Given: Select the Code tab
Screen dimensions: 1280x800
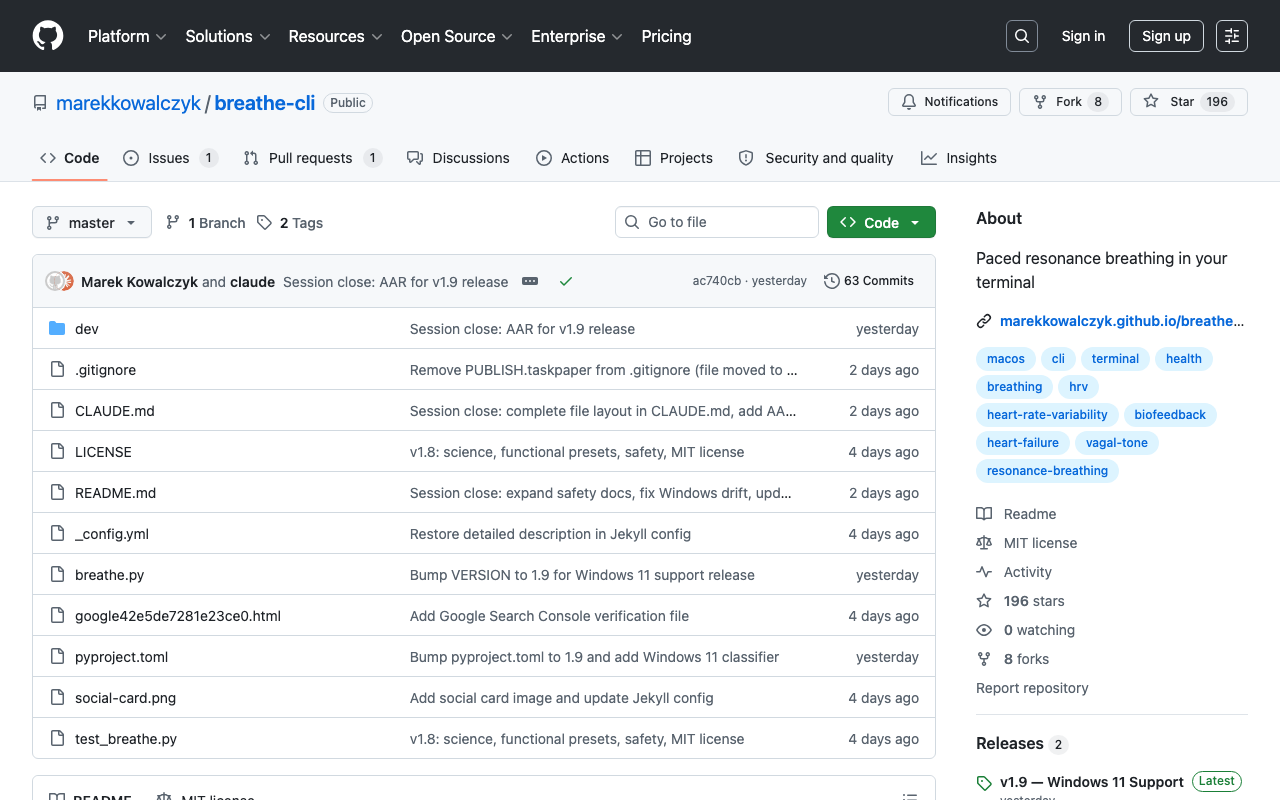Looking at the screenshot, I should pos(69,158).
